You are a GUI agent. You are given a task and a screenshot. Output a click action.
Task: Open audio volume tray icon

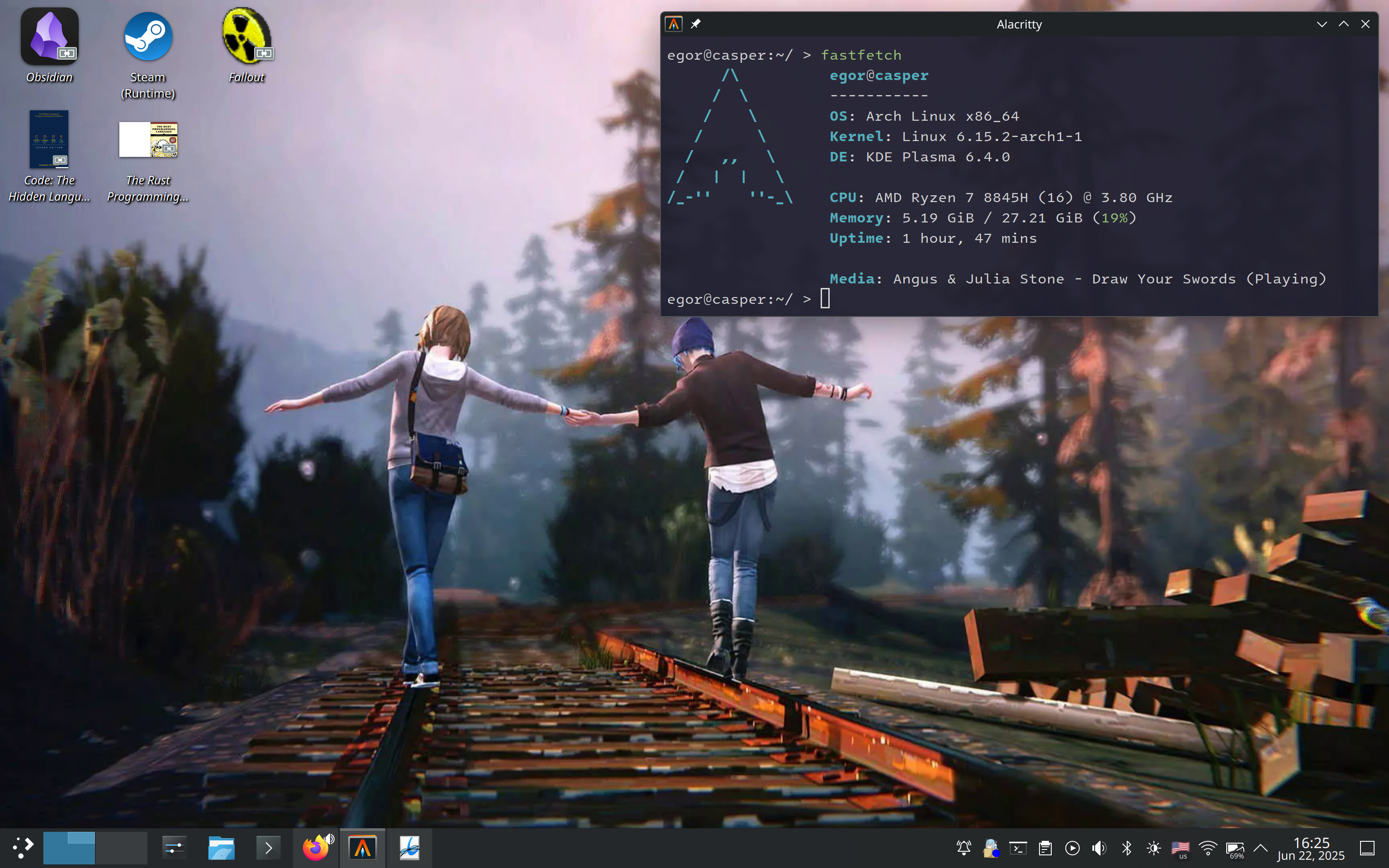1099,848
